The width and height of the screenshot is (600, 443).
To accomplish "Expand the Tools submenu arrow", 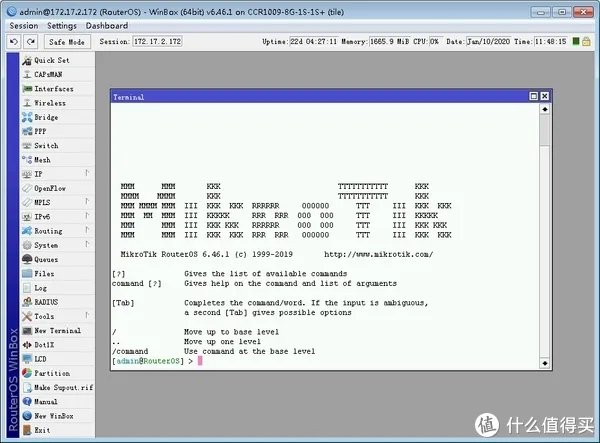I will point(87,315).
